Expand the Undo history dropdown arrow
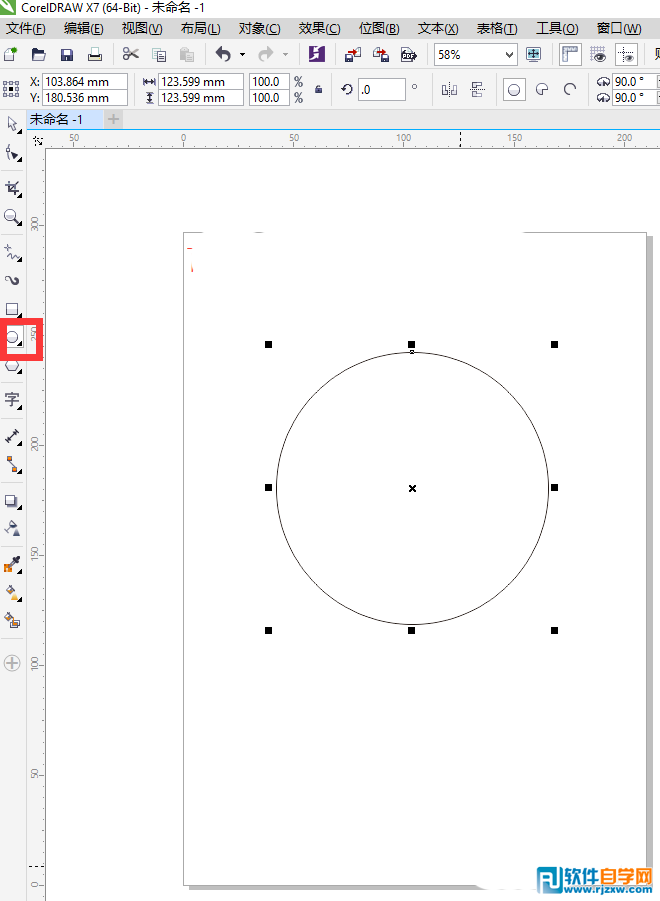The image size is (660, 901). click(242, 55)
